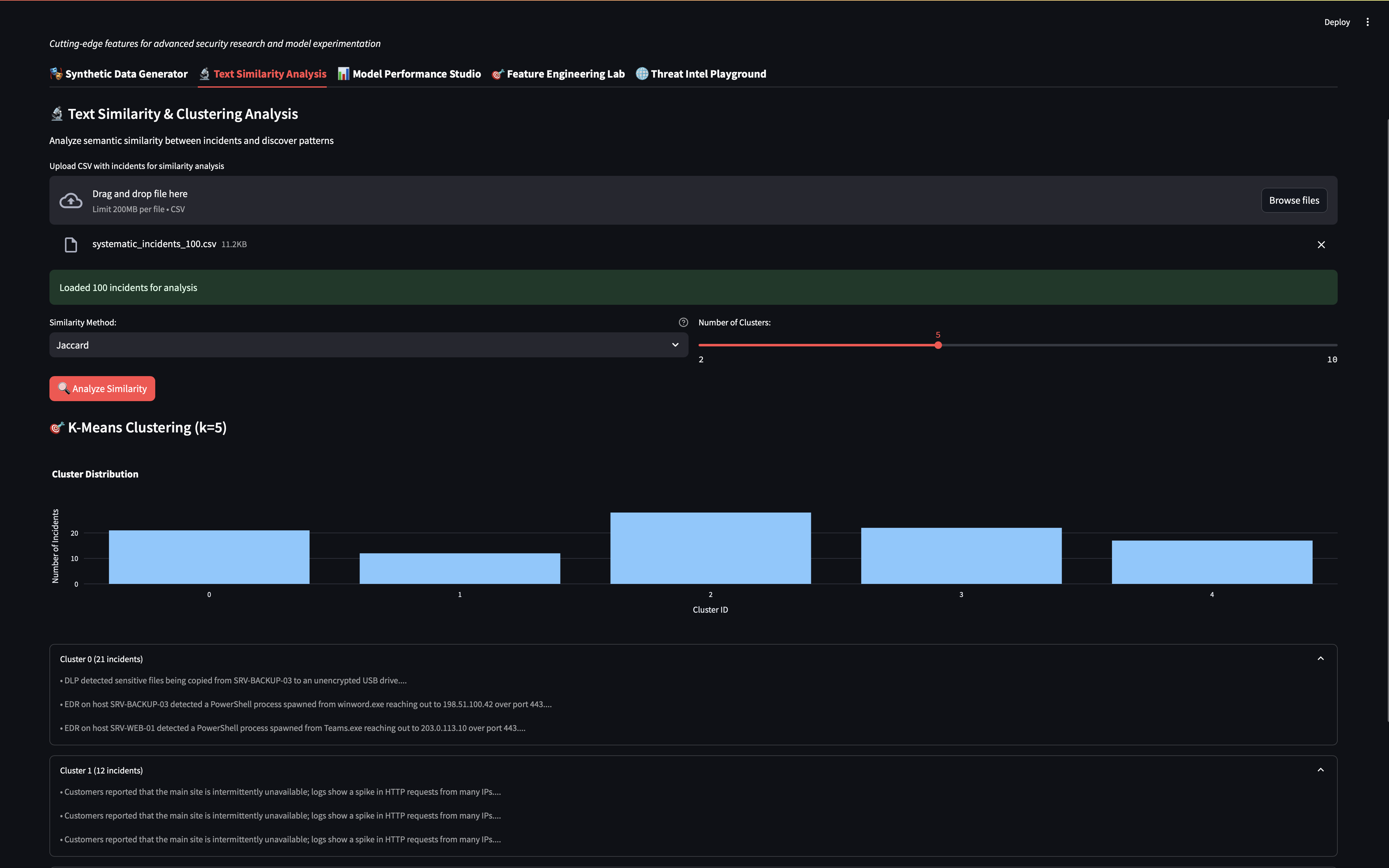Click the bar chart icon beside Model Performance Studio

click(343, 74)
